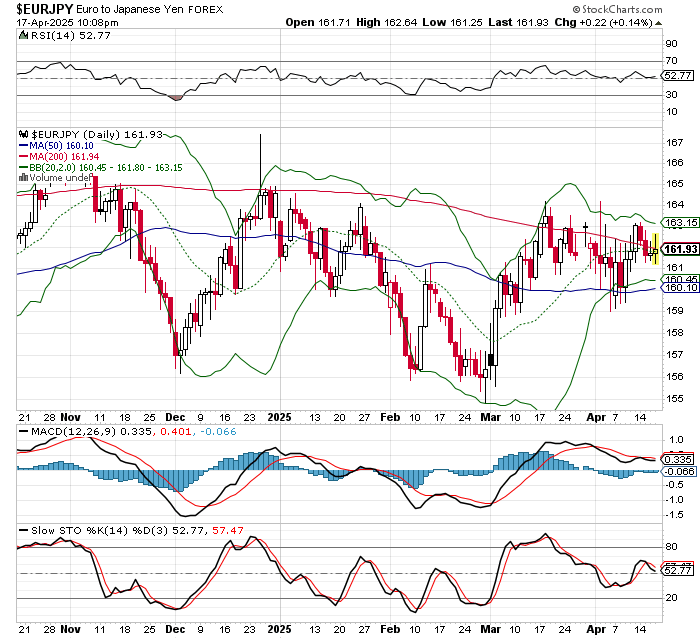
Task: Click the MACD 0.335 value tag
Action: tap(679, 459)
